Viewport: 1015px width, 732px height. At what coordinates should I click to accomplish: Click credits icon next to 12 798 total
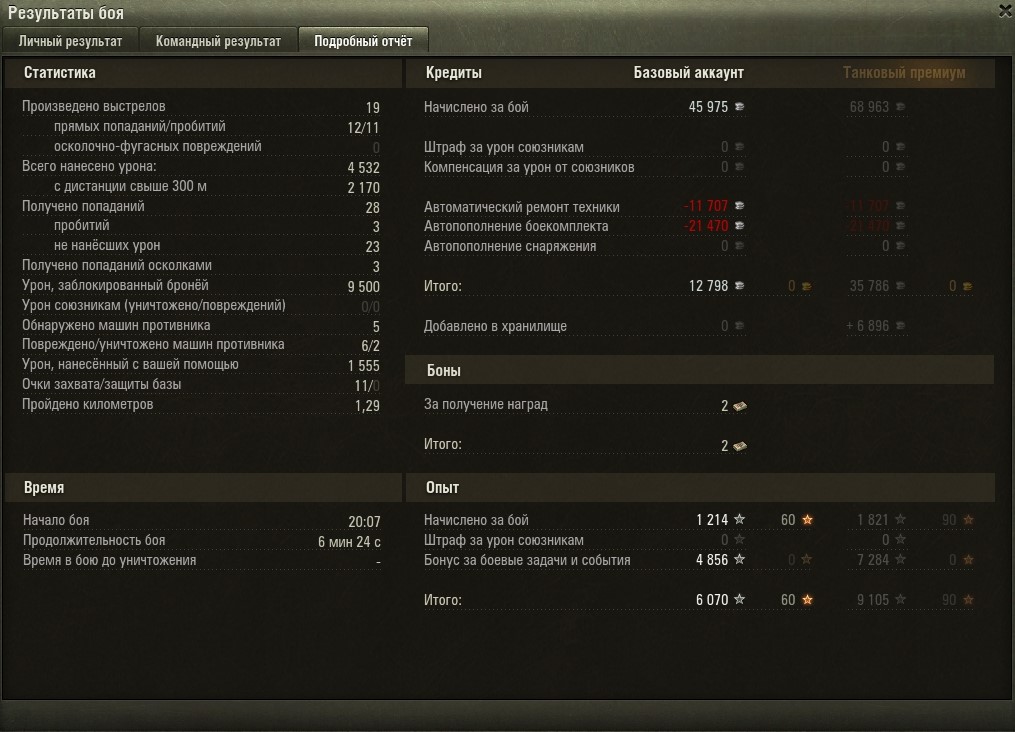click(739, 285)
